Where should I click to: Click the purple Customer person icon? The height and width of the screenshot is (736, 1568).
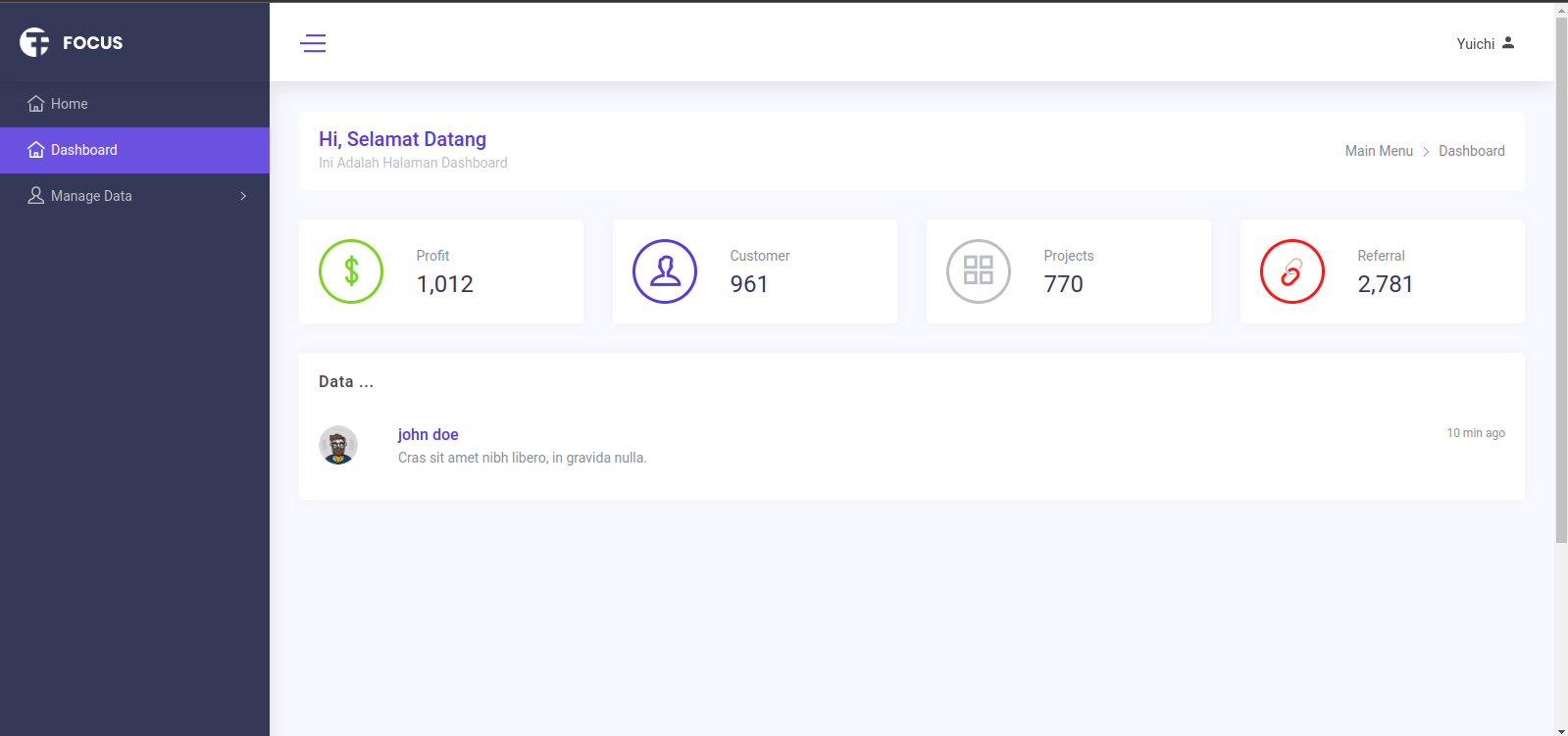tap(665, 271)
